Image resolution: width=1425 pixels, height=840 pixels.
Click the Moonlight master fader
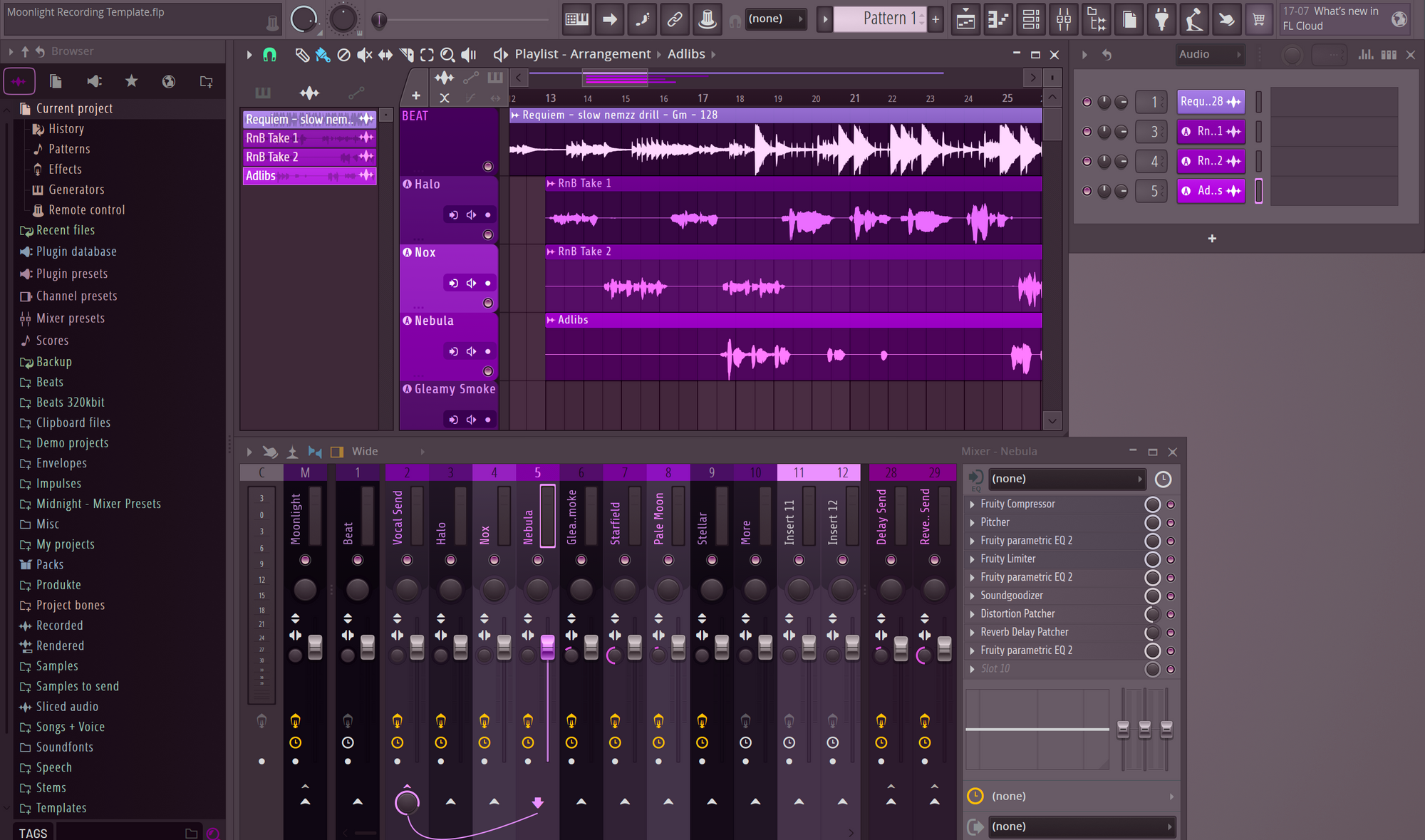point(315,647)
